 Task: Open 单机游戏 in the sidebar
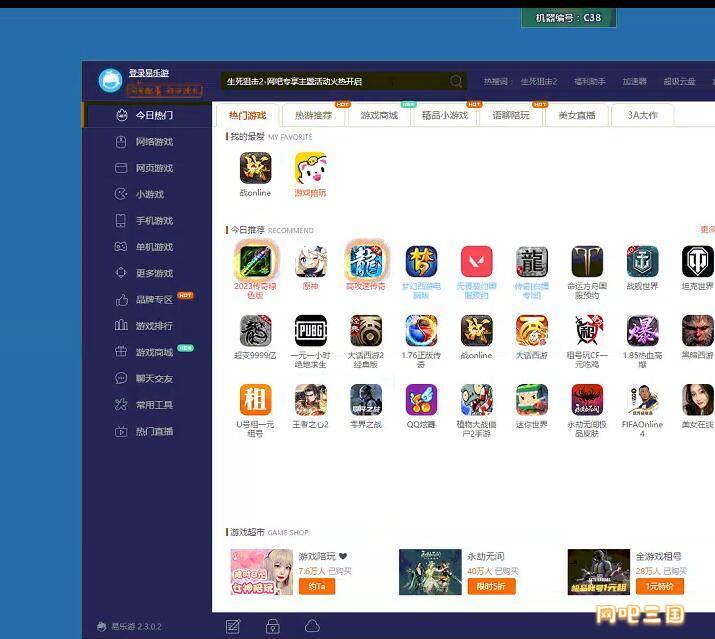click(x=147, y=247)
